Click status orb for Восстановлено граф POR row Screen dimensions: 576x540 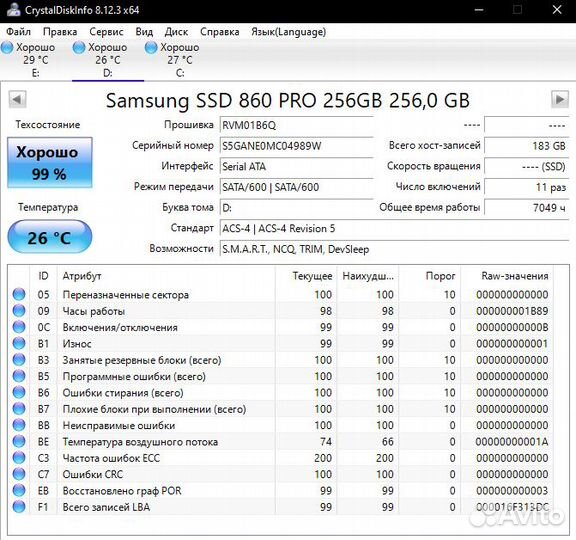coord(19,490)
